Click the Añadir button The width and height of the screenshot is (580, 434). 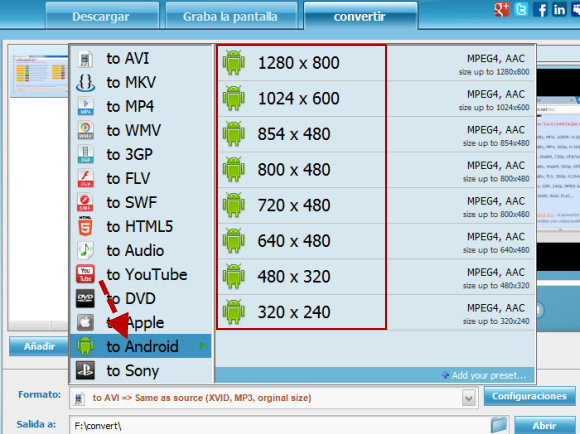pos(39,346)
